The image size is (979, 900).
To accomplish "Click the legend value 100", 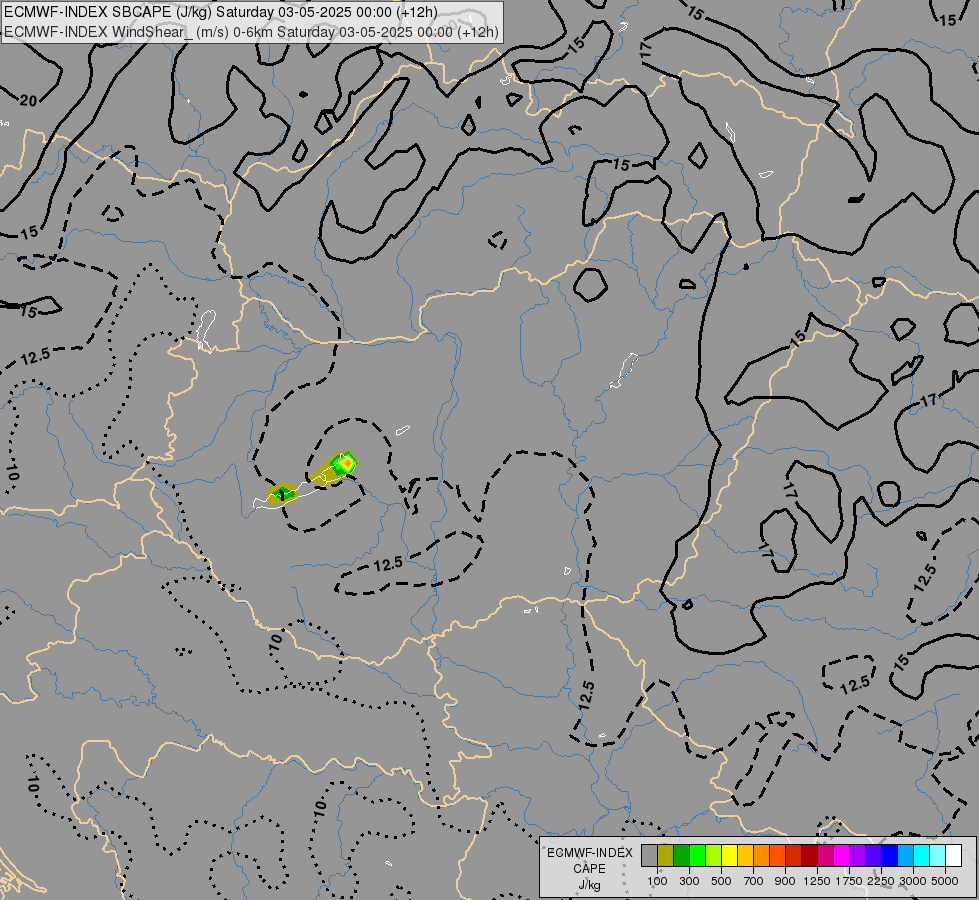I will tap(657, 881).
